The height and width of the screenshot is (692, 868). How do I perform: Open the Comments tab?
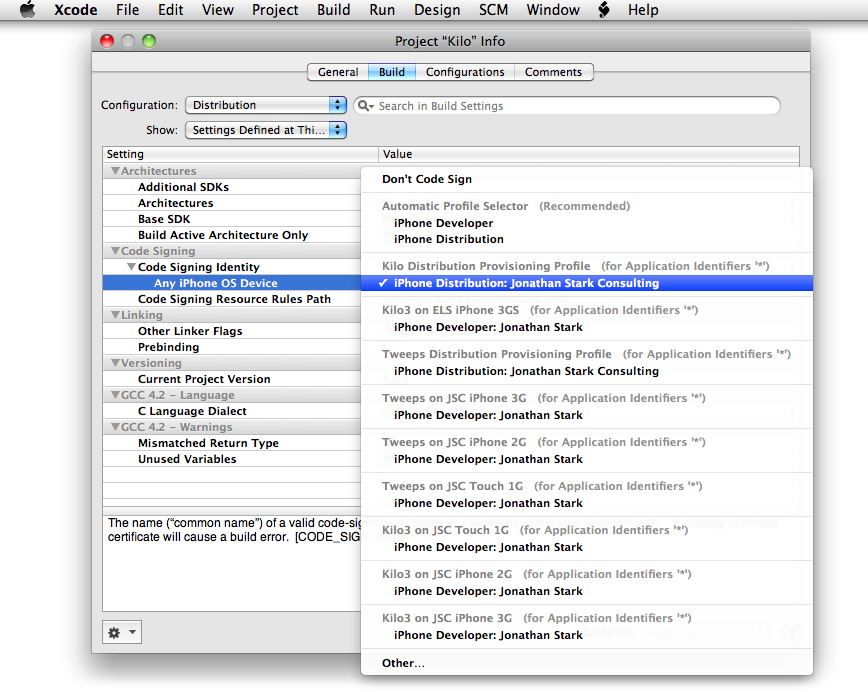coord(553,72)
